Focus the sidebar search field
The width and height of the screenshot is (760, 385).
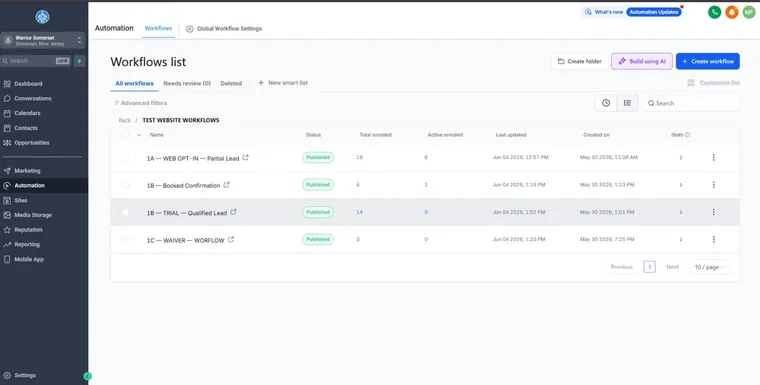pyautogui.click(x=35, y=61)
